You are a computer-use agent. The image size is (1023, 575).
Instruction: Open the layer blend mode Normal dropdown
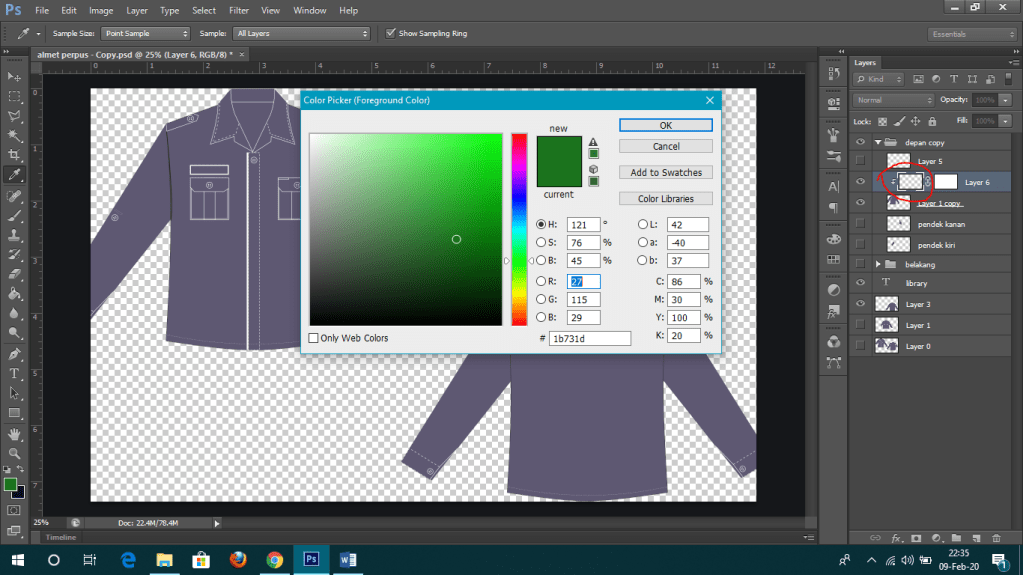(893, 100)
